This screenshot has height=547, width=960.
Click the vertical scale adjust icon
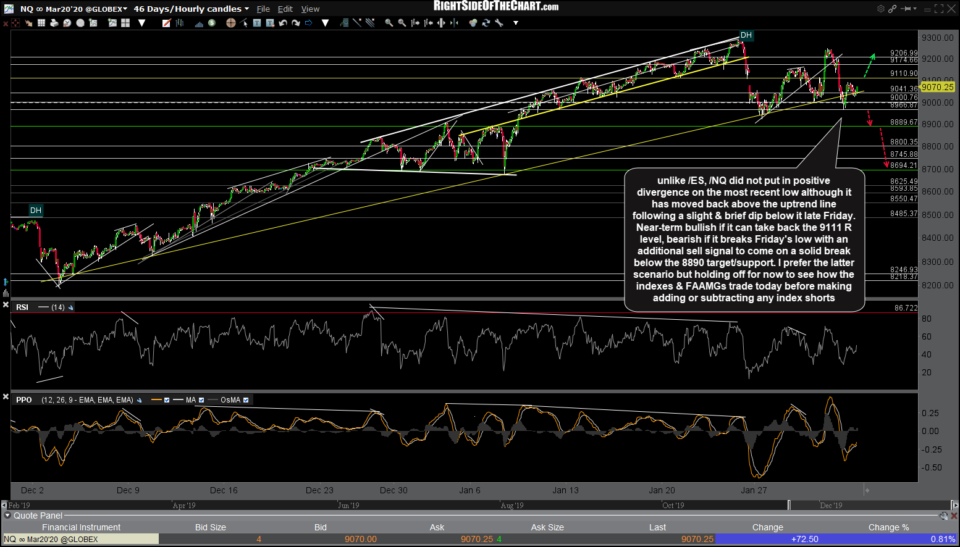441,23
